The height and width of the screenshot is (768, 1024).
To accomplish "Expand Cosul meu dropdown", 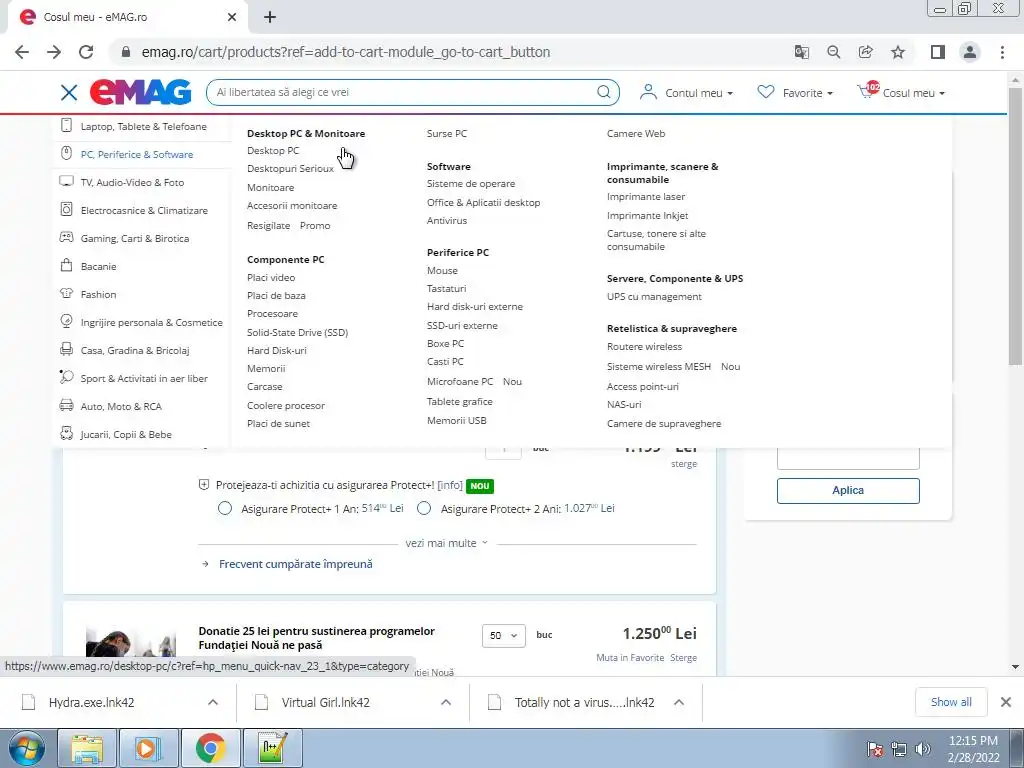I will 942,93.
